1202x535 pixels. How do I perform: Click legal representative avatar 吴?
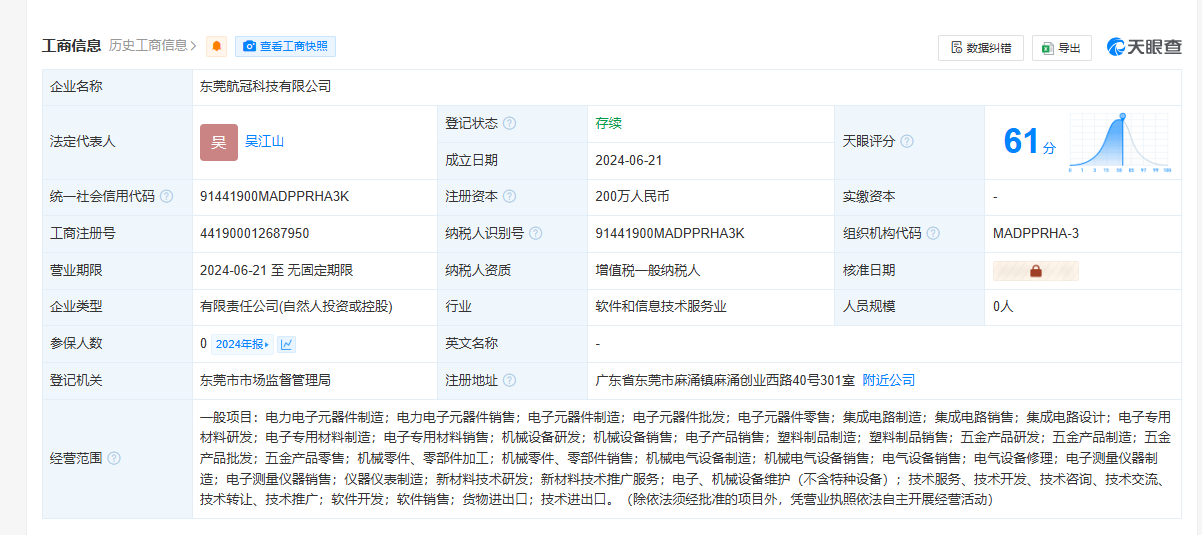[219, 142]
